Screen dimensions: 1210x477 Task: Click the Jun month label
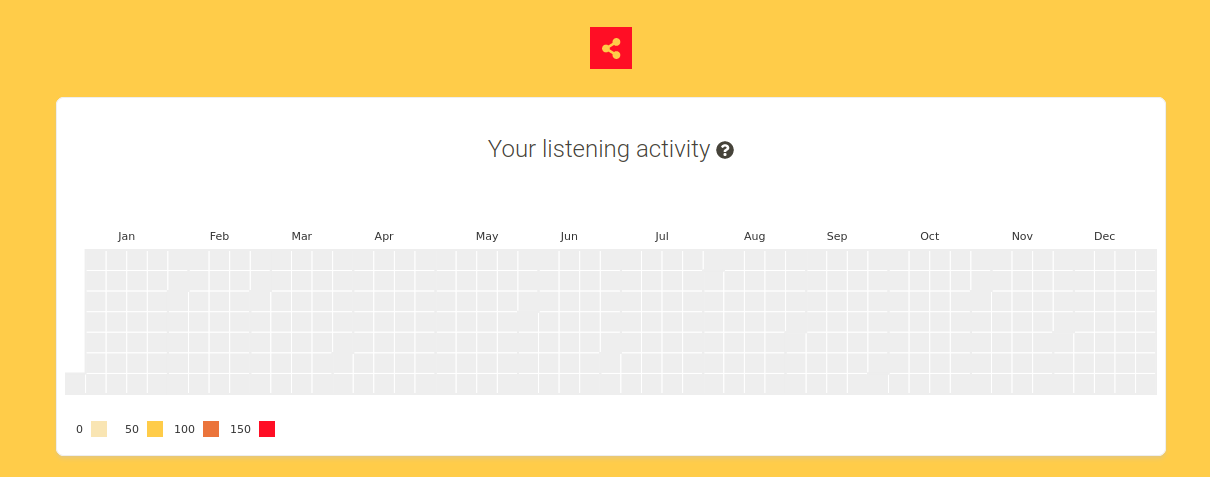tap(569, 237)
